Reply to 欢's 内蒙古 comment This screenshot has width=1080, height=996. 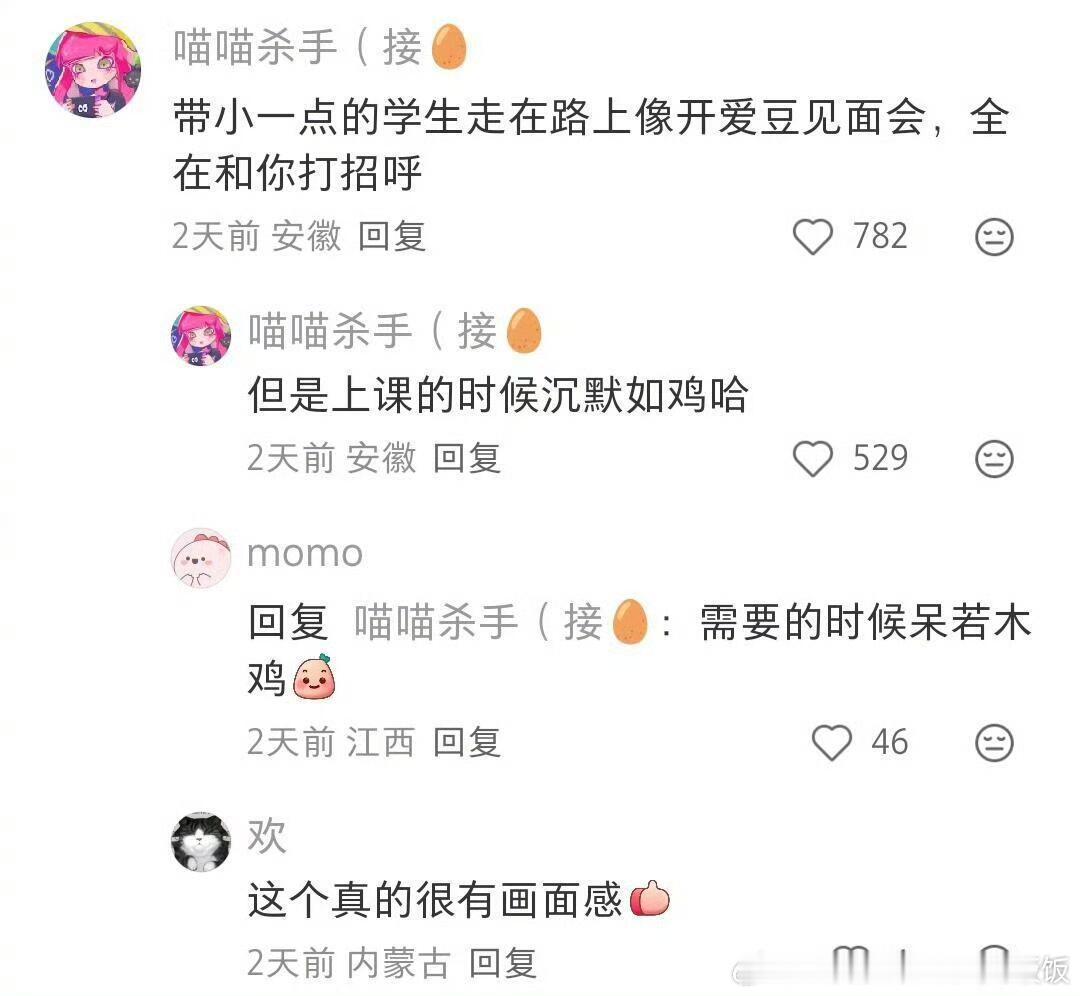pos(503,963)
